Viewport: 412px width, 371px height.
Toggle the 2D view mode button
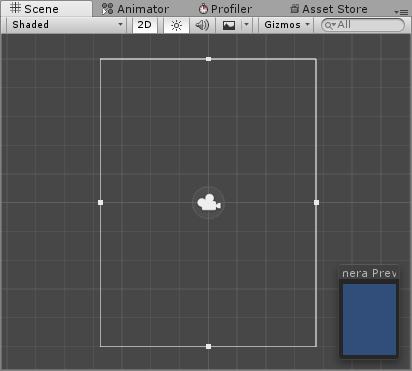point(145,25)
